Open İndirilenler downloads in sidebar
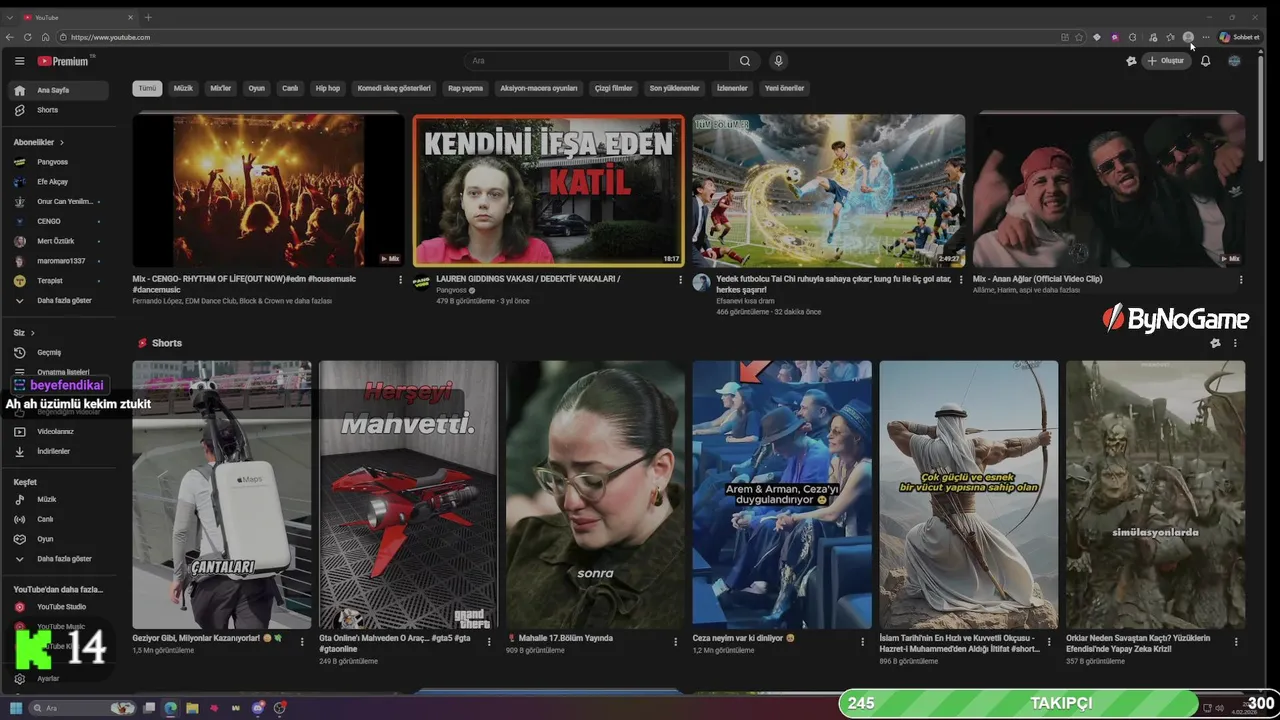The width and height of the screenshot is (1280, 720). click(60, 451)
